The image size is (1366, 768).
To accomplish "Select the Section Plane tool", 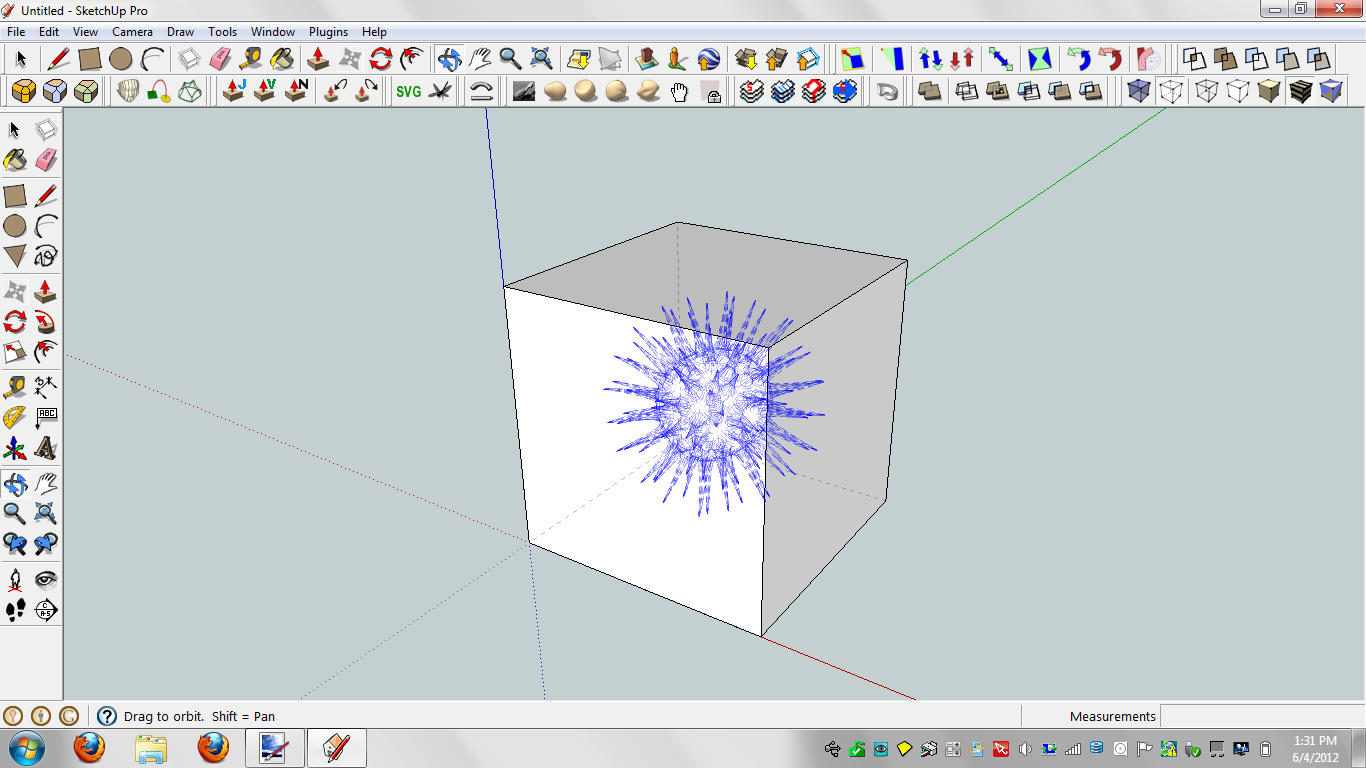I will (x=45, y=609).
